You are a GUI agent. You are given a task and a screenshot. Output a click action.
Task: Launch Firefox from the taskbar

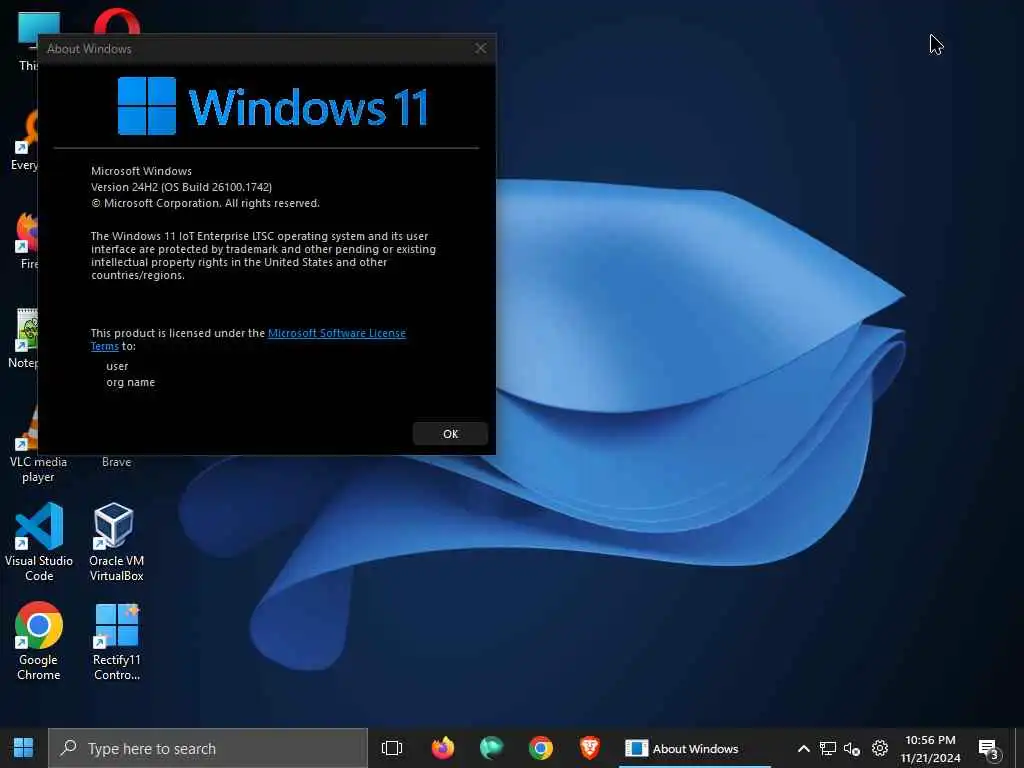[x=443, y=748]
